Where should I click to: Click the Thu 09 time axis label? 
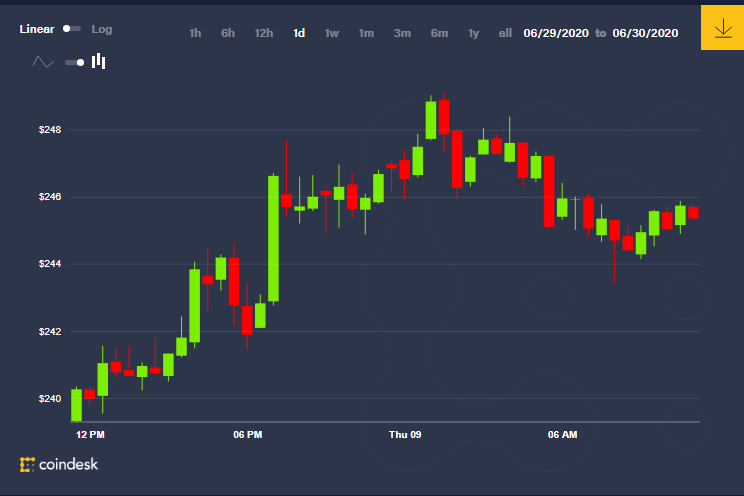[x=405, y=435]
